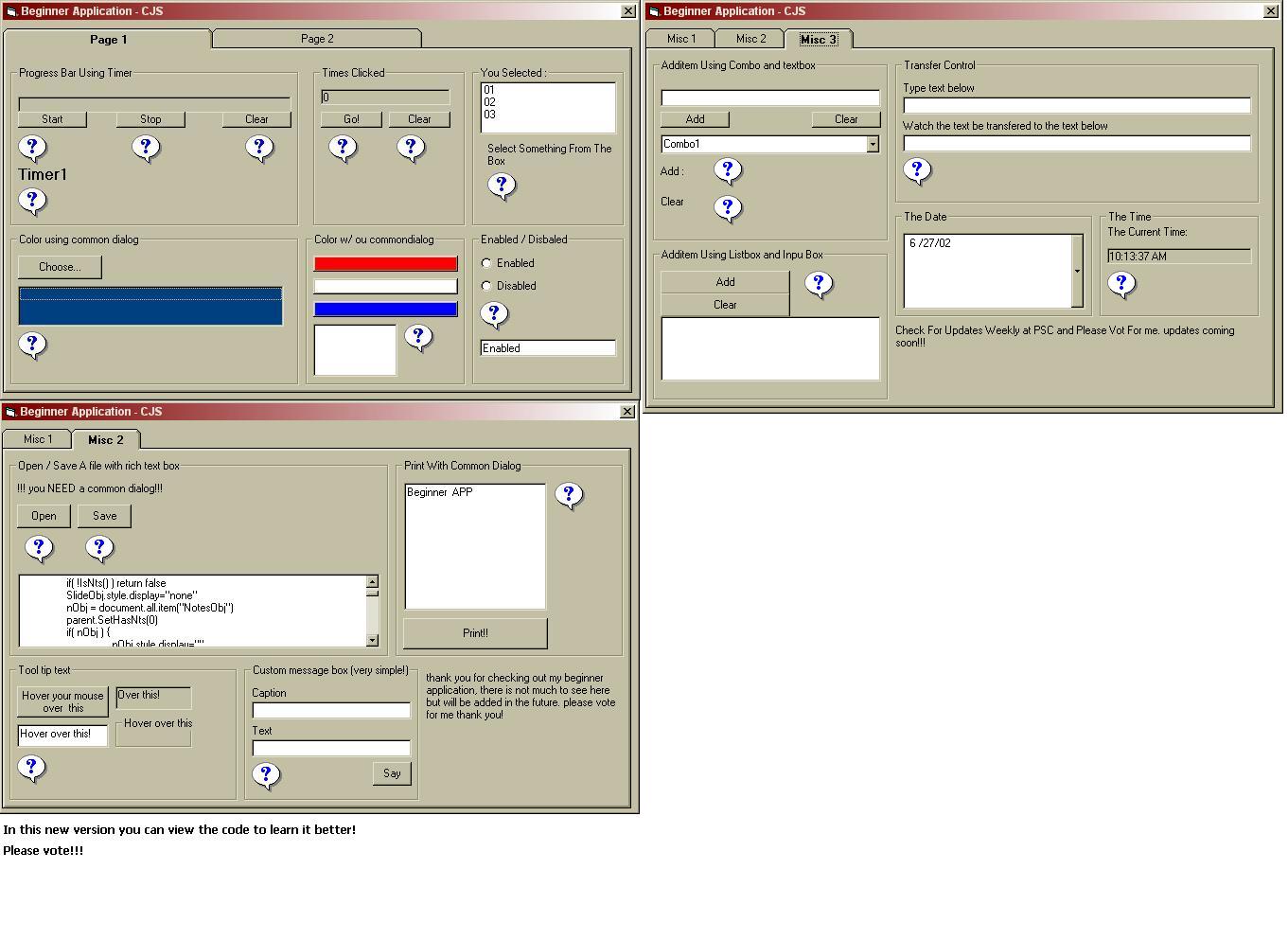Click the Print!! button
The height and width of the screenshot is (940, 1288).
(475, 633)
